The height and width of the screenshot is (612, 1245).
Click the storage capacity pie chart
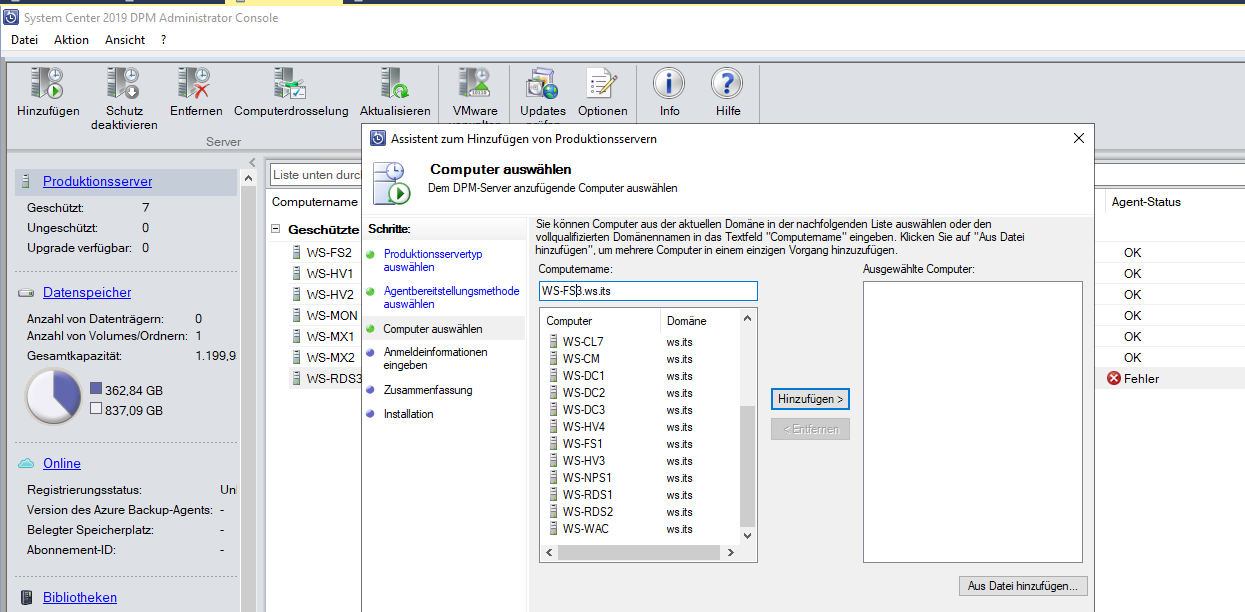pyautogui.click(x=54, y=397)
